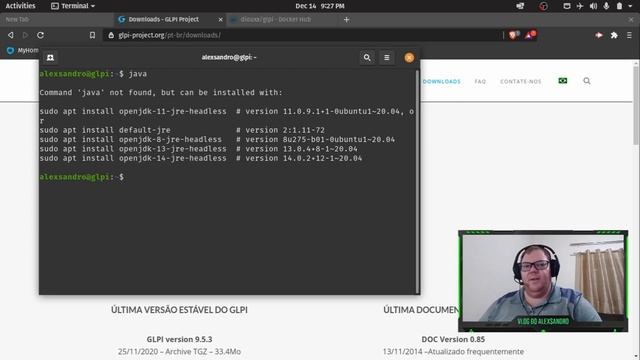Click the Brazil flag language selector
The height and width of the screenshot is (360, 640).
[x=562, y=81]
